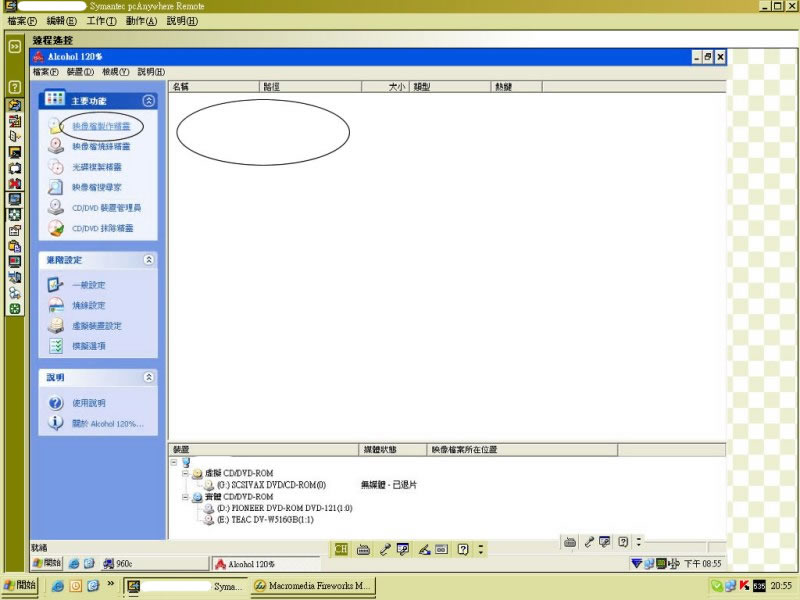The width and height of the screenshot is (800, 600).
Task: Click the question mark icon in pcAnywhere sidebar
Action: click(x=15, y=87)
